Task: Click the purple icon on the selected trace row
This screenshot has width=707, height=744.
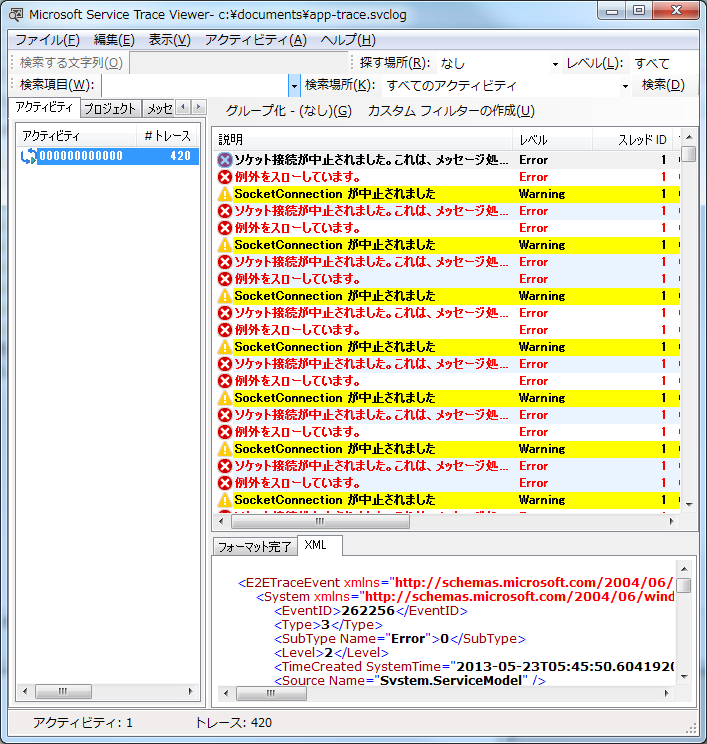Action: [224, 159]
